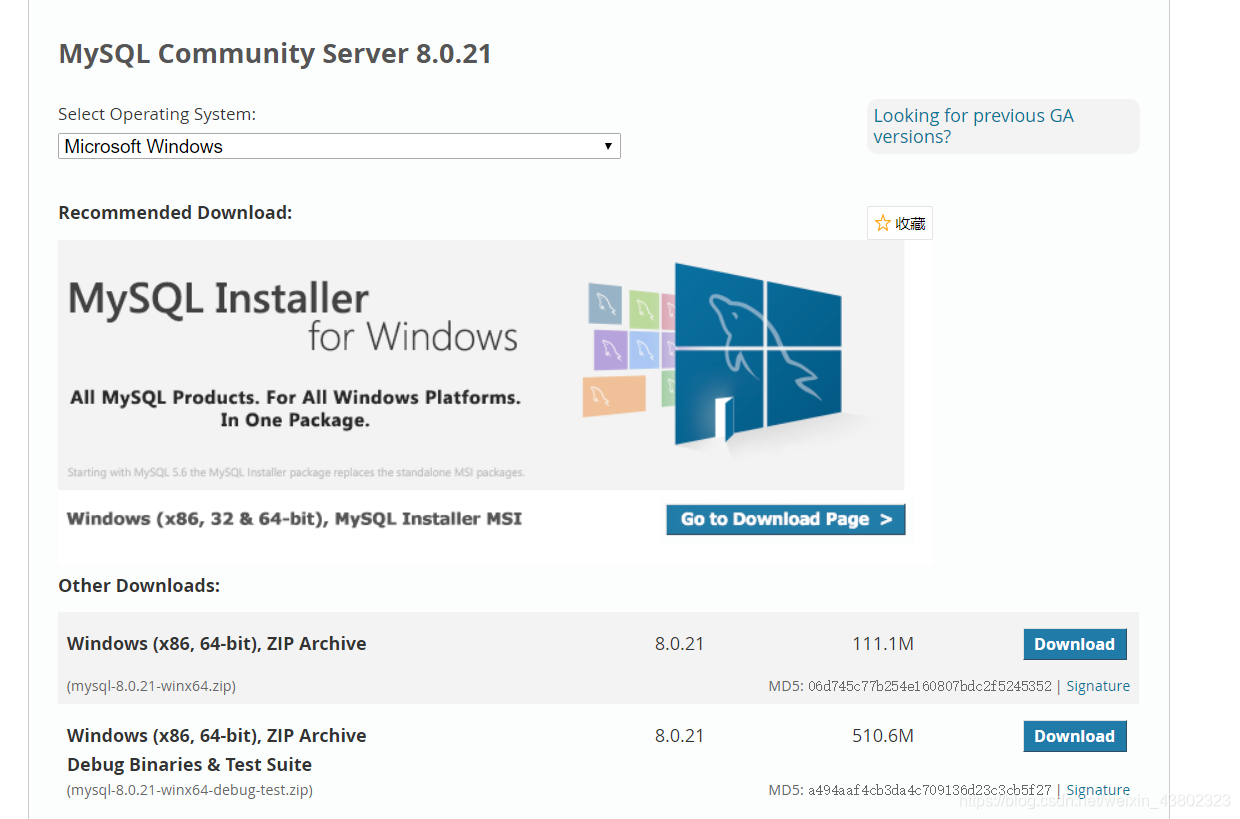Click the favorite star icon
The width and height of the screenshot is (1240, 819).
(883, 223)
